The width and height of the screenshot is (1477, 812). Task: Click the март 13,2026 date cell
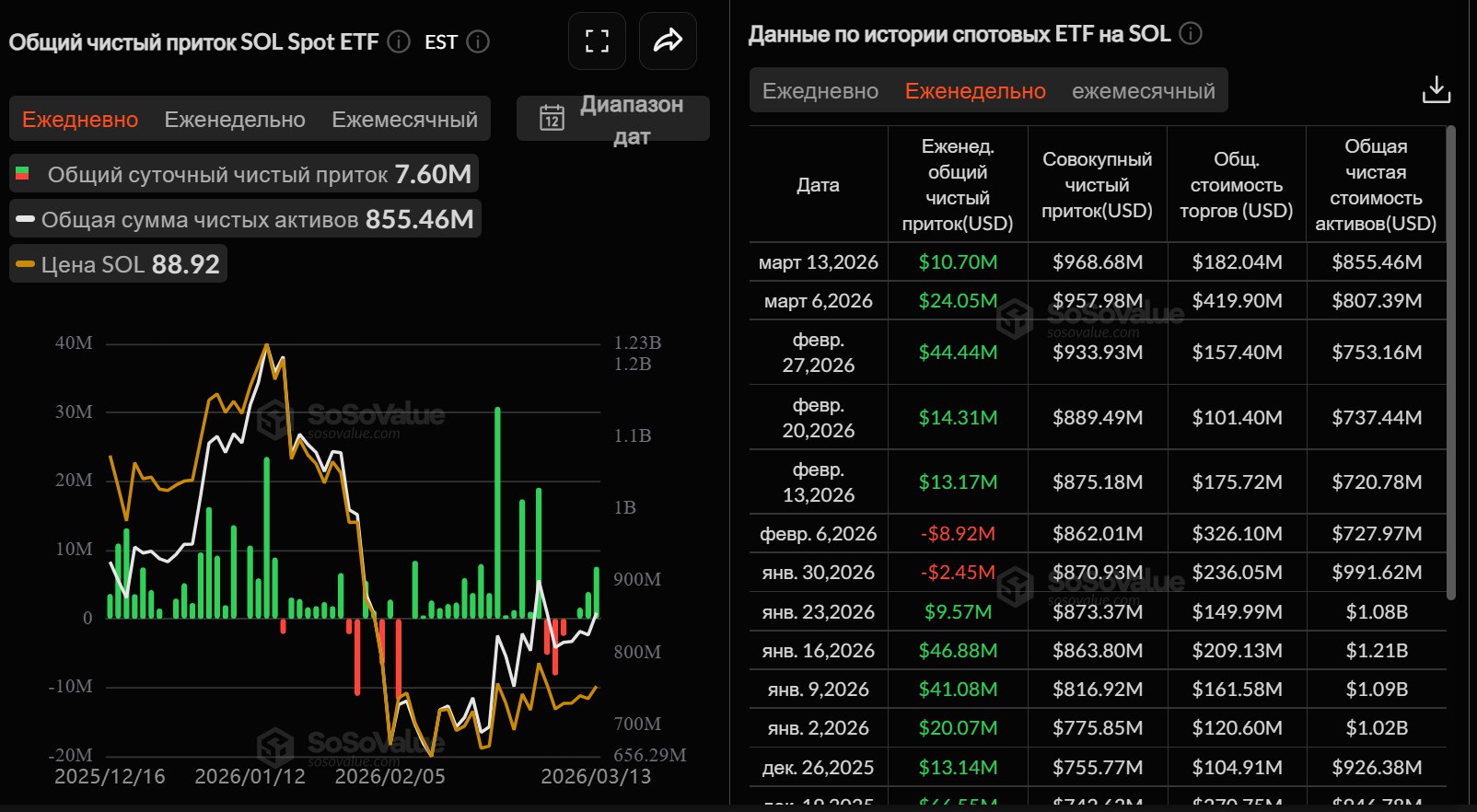point(819,262)
